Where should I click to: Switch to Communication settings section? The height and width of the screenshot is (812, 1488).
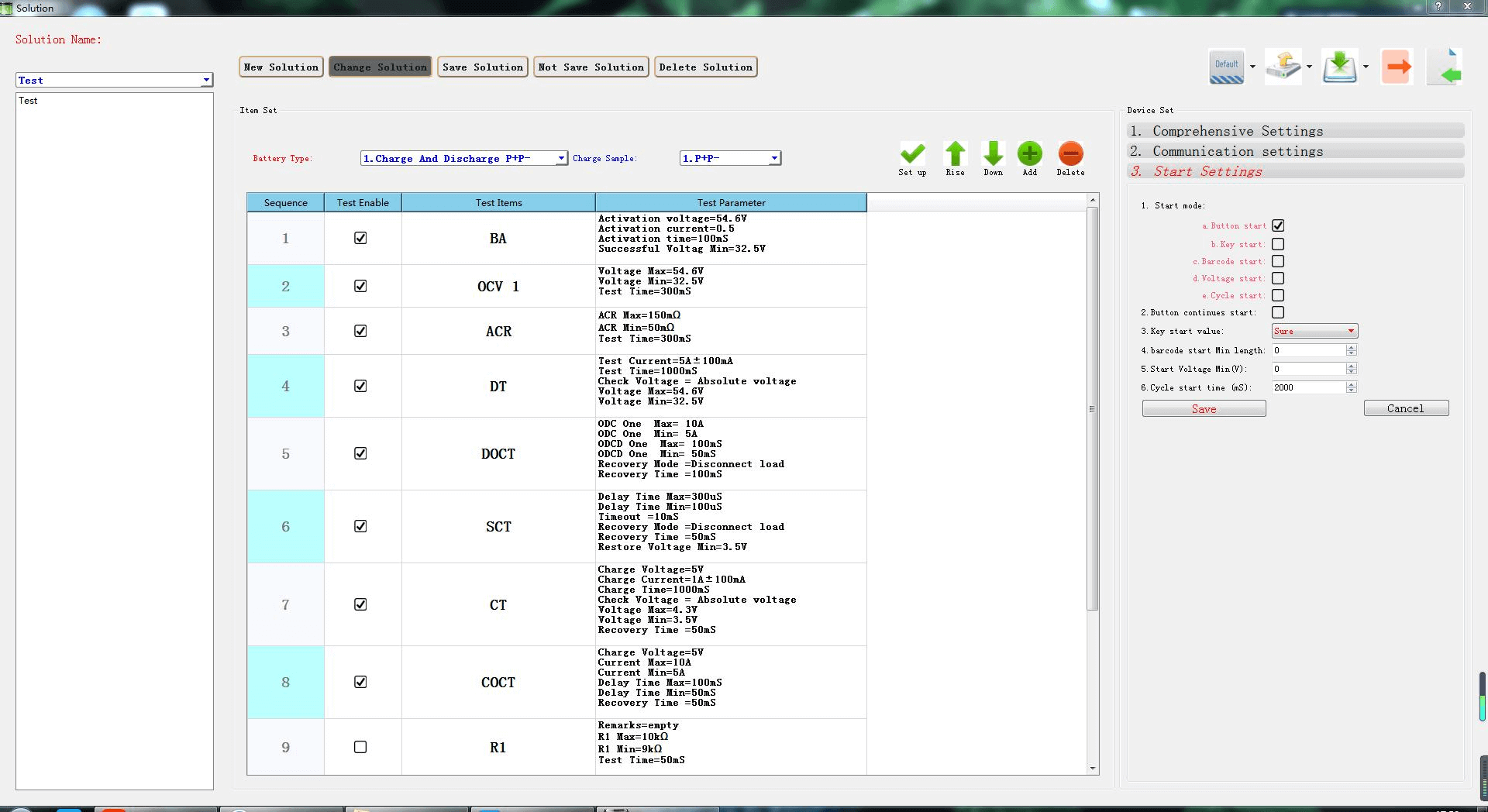pyautogui.click(x=1294, y=151)
